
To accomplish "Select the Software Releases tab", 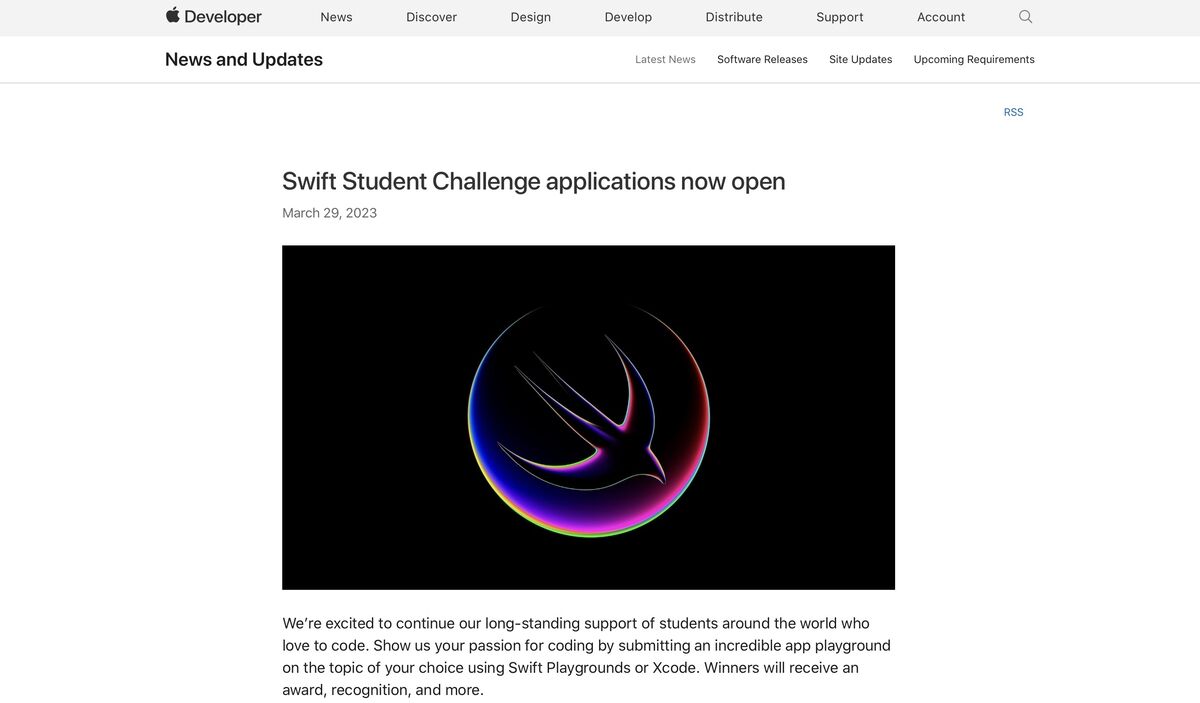I will point(762,59).
